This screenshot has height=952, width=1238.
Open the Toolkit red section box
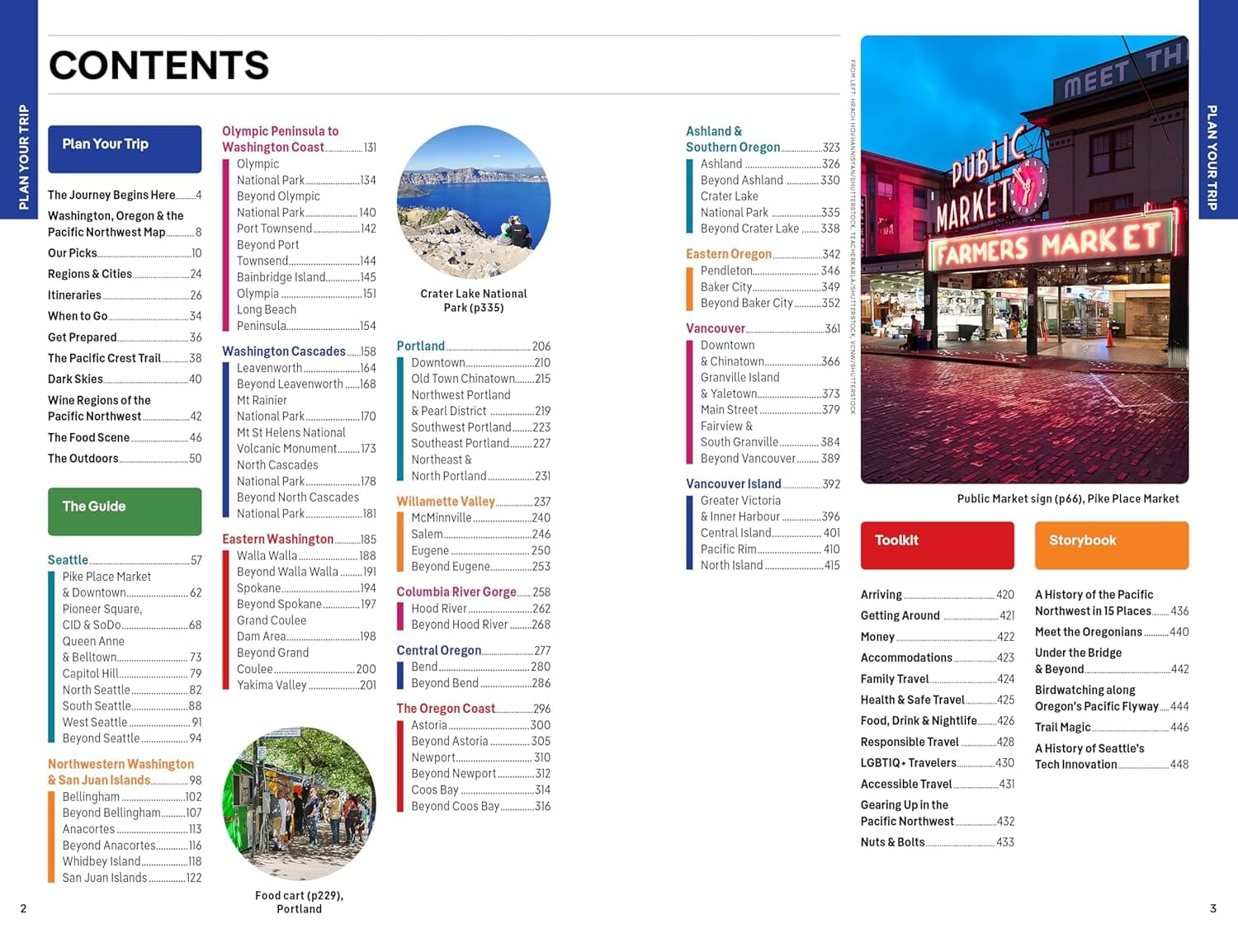[937, 544]
